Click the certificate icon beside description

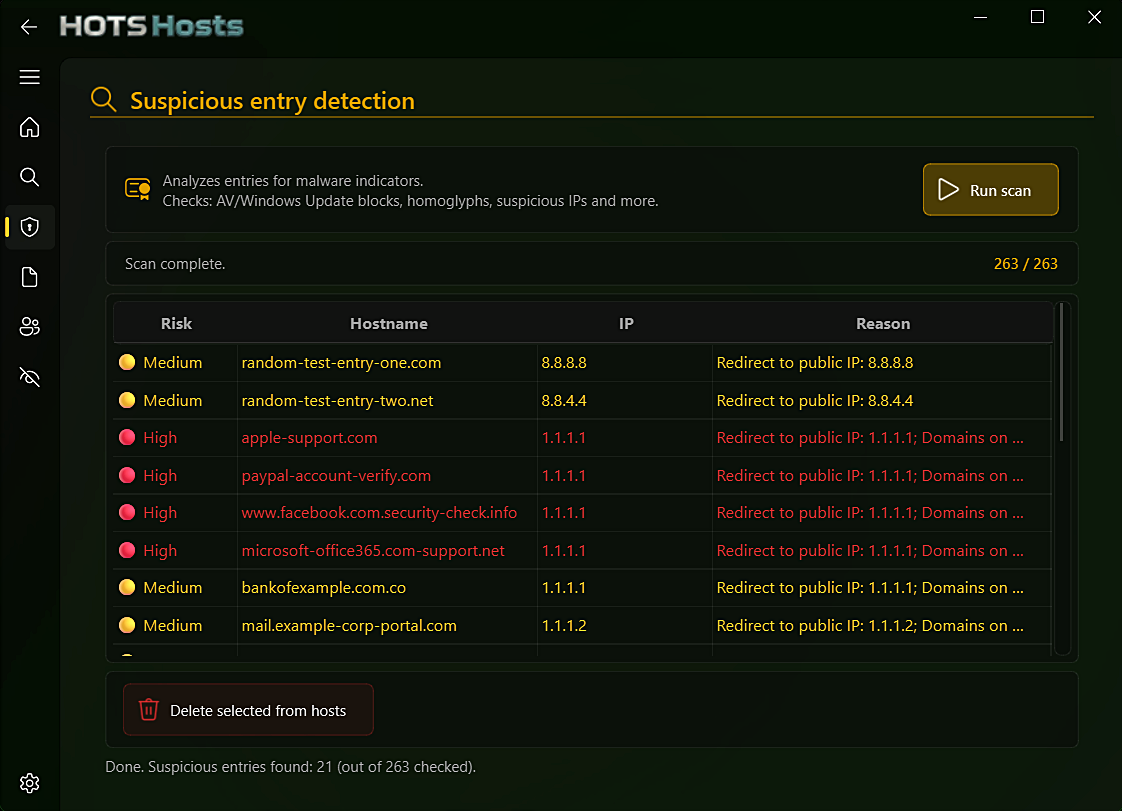click(137, 189)
